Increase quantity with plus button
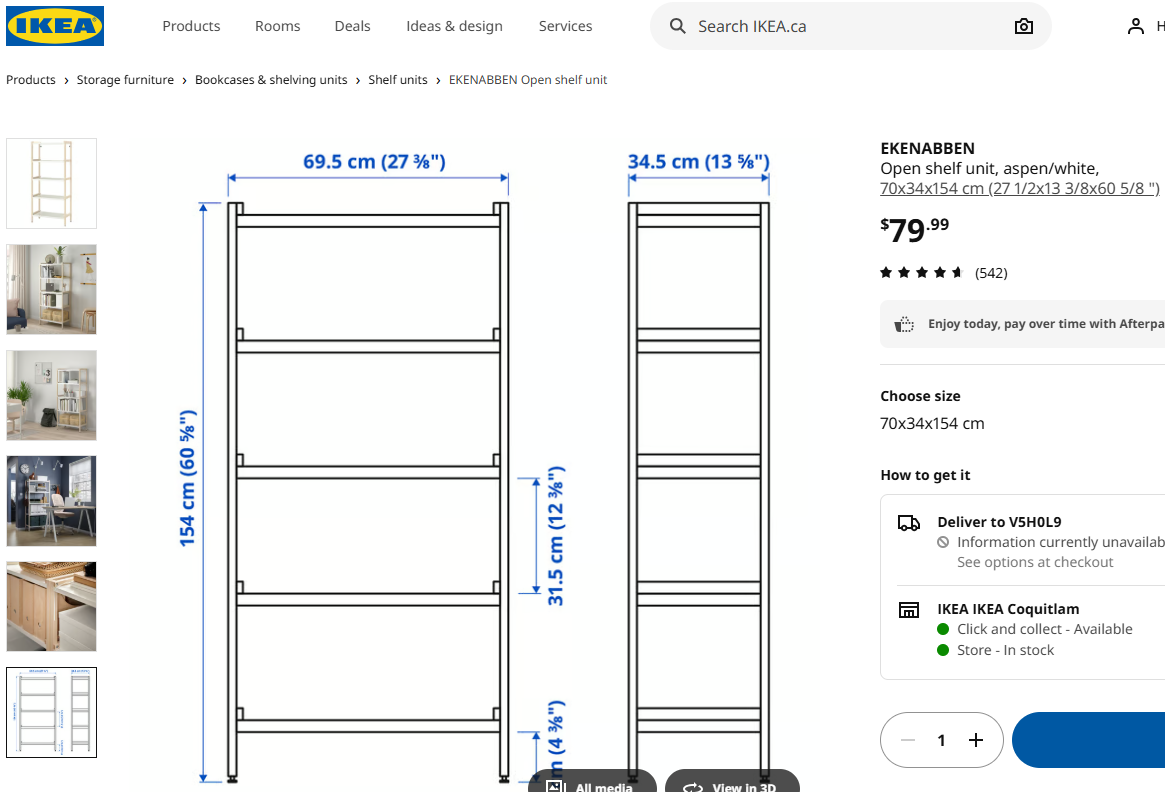 [976, 740]
